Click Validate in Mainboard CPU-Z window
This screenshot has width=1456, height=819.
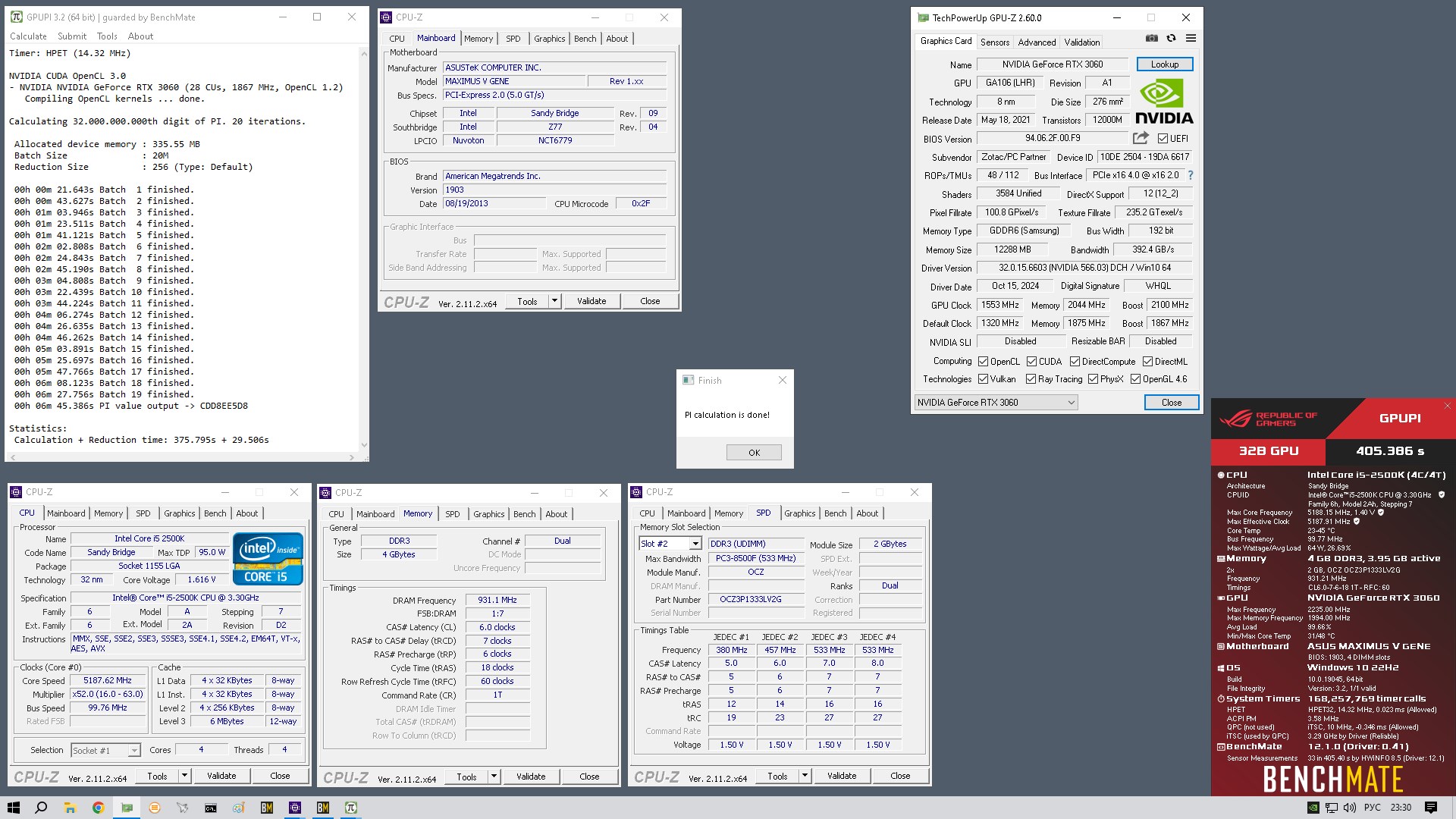point(591,301)
